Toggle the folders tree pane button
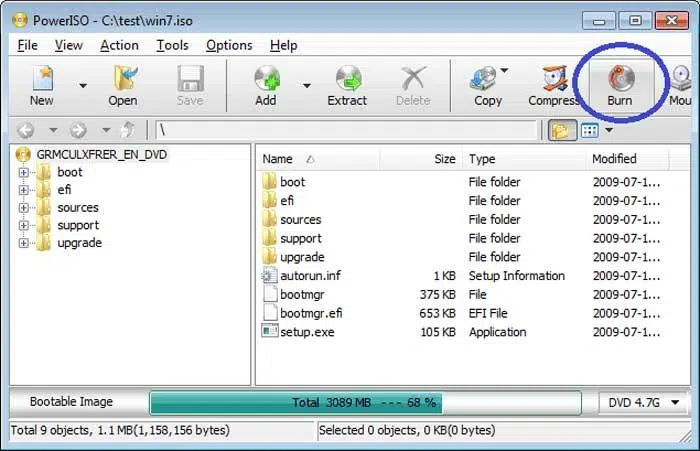 561,130
